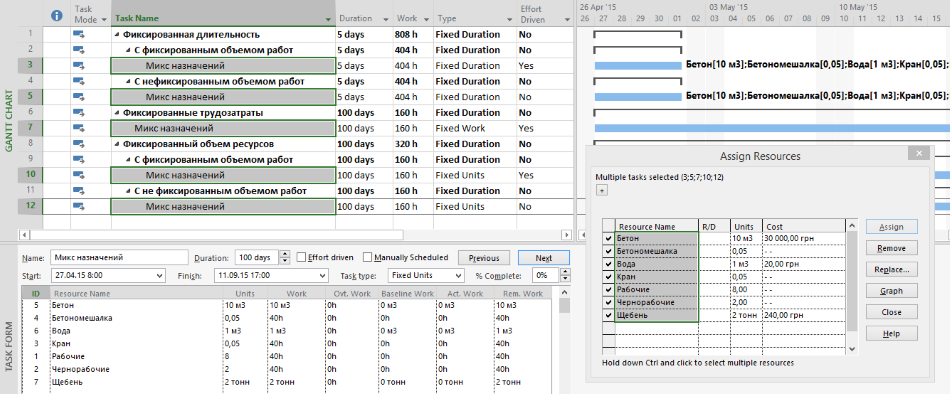Image resolution: width=950 pixels, height=394 pixels.
Task: Click the Indicators info column header icon
Action: 57,16
